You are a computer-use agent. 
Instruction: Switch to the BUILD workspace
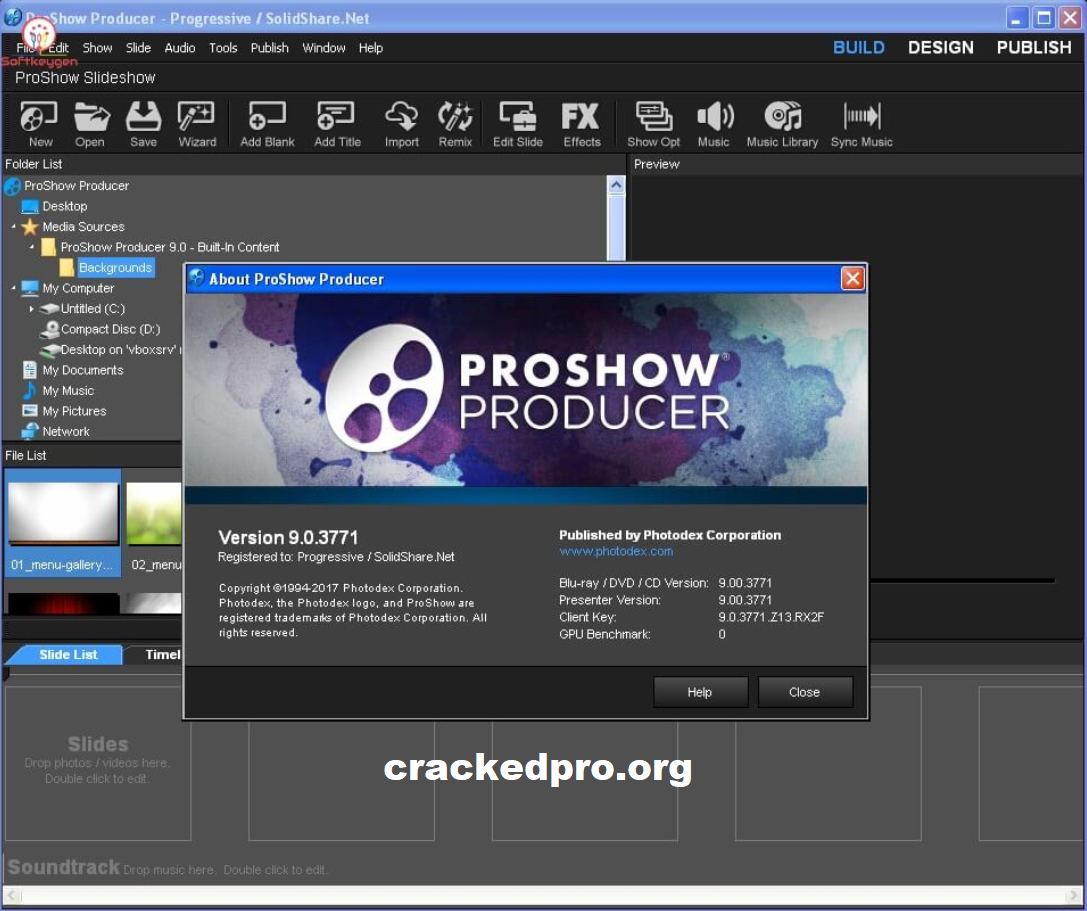pos(858,47)
